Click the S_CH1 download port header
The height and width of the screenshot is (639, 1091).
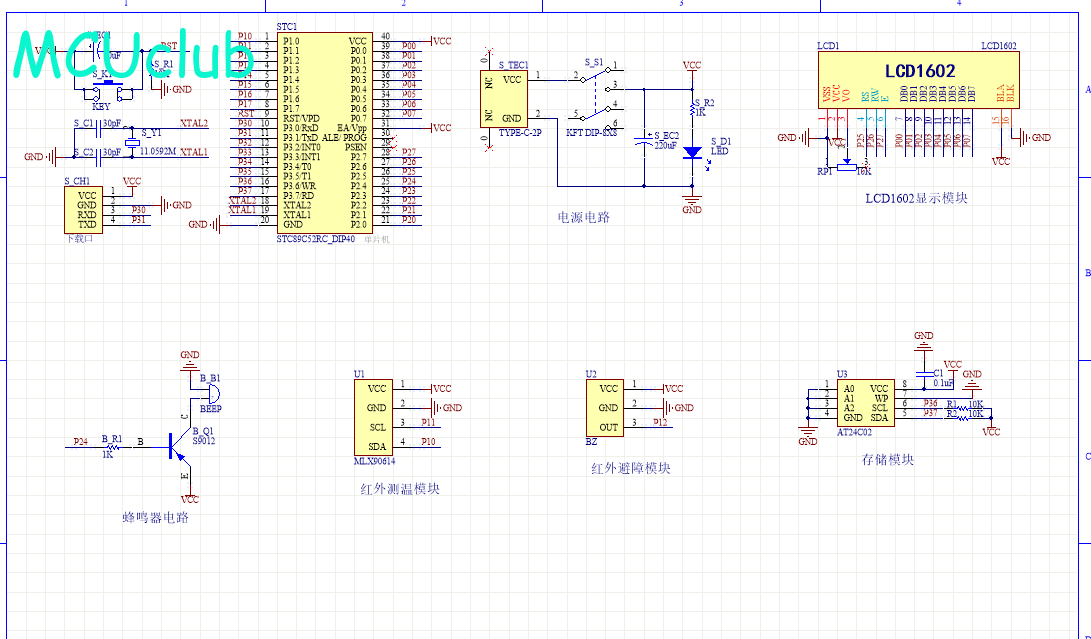(87, 210)
